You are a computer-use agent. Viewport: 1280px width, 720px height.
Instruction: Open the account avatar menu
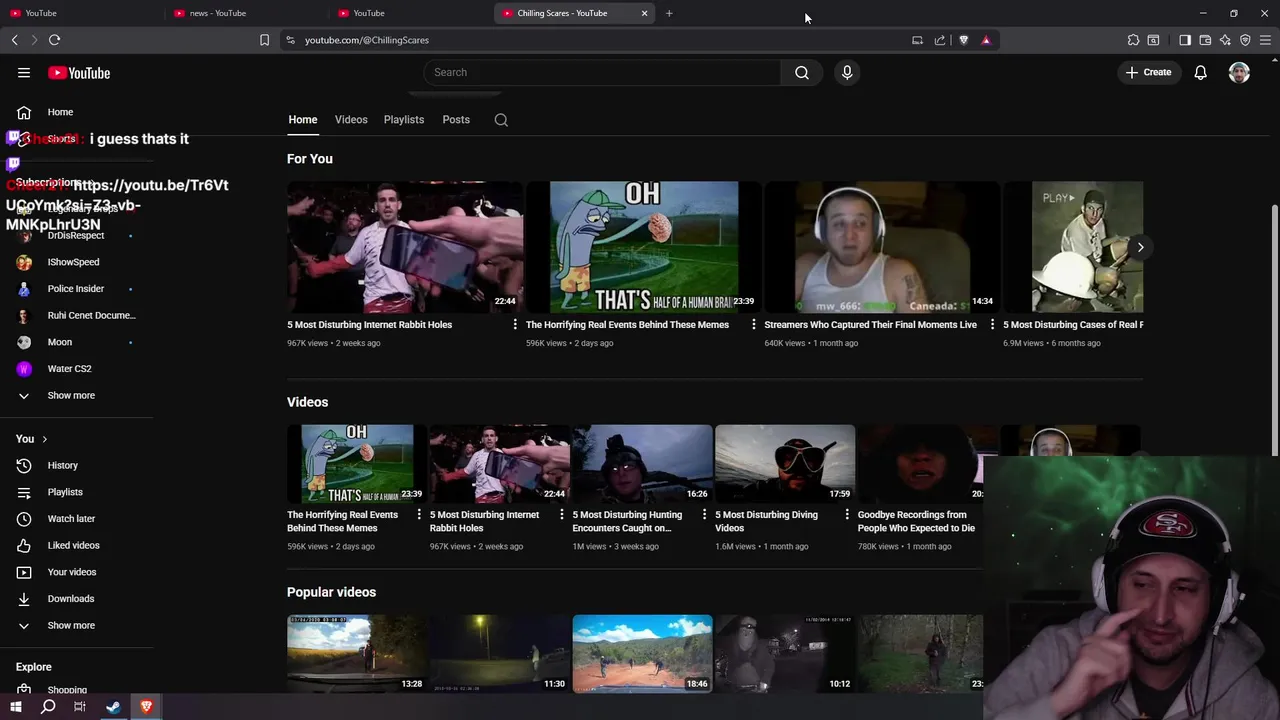[1239, 72]
